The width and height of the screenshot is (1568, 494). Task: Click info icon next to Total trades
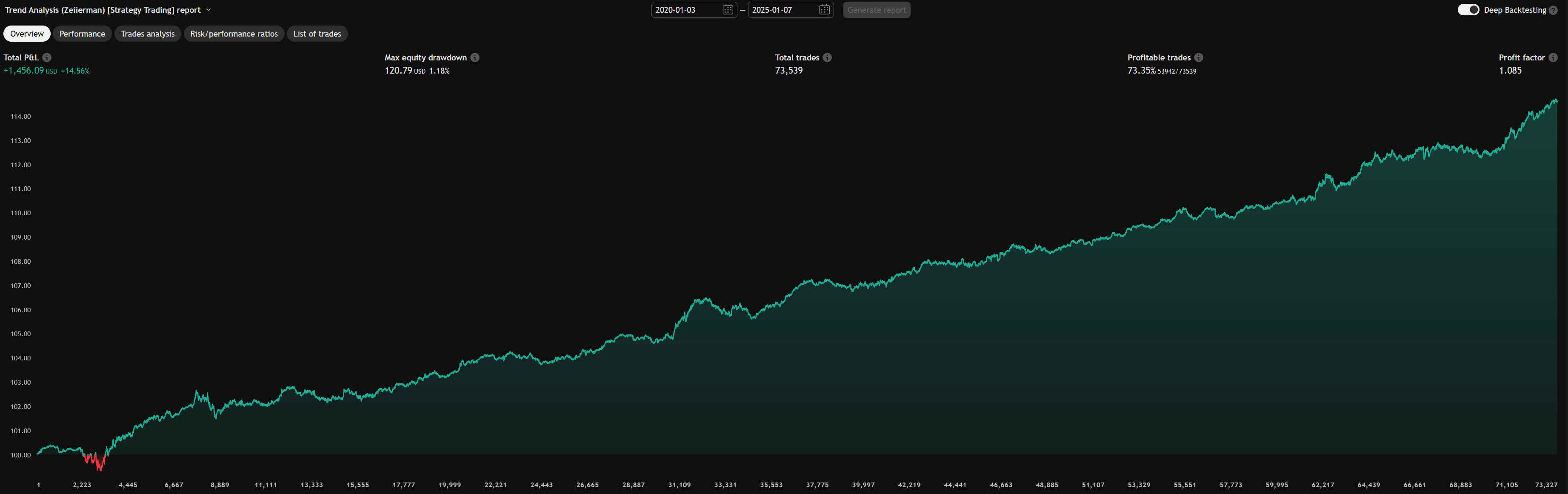point(827,57)
